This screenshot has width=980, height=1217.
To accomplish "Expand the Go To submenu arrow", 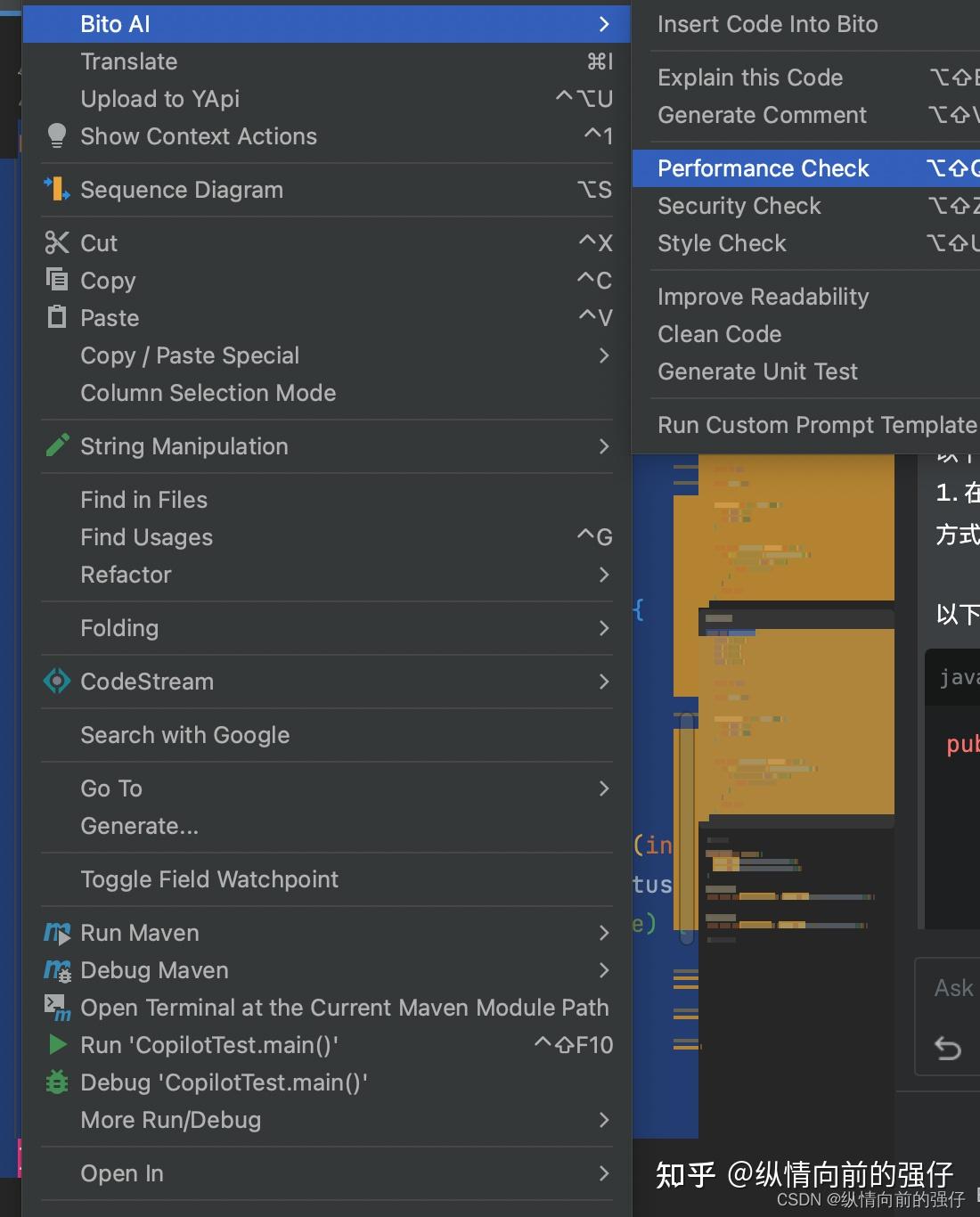I will (604, 788).
